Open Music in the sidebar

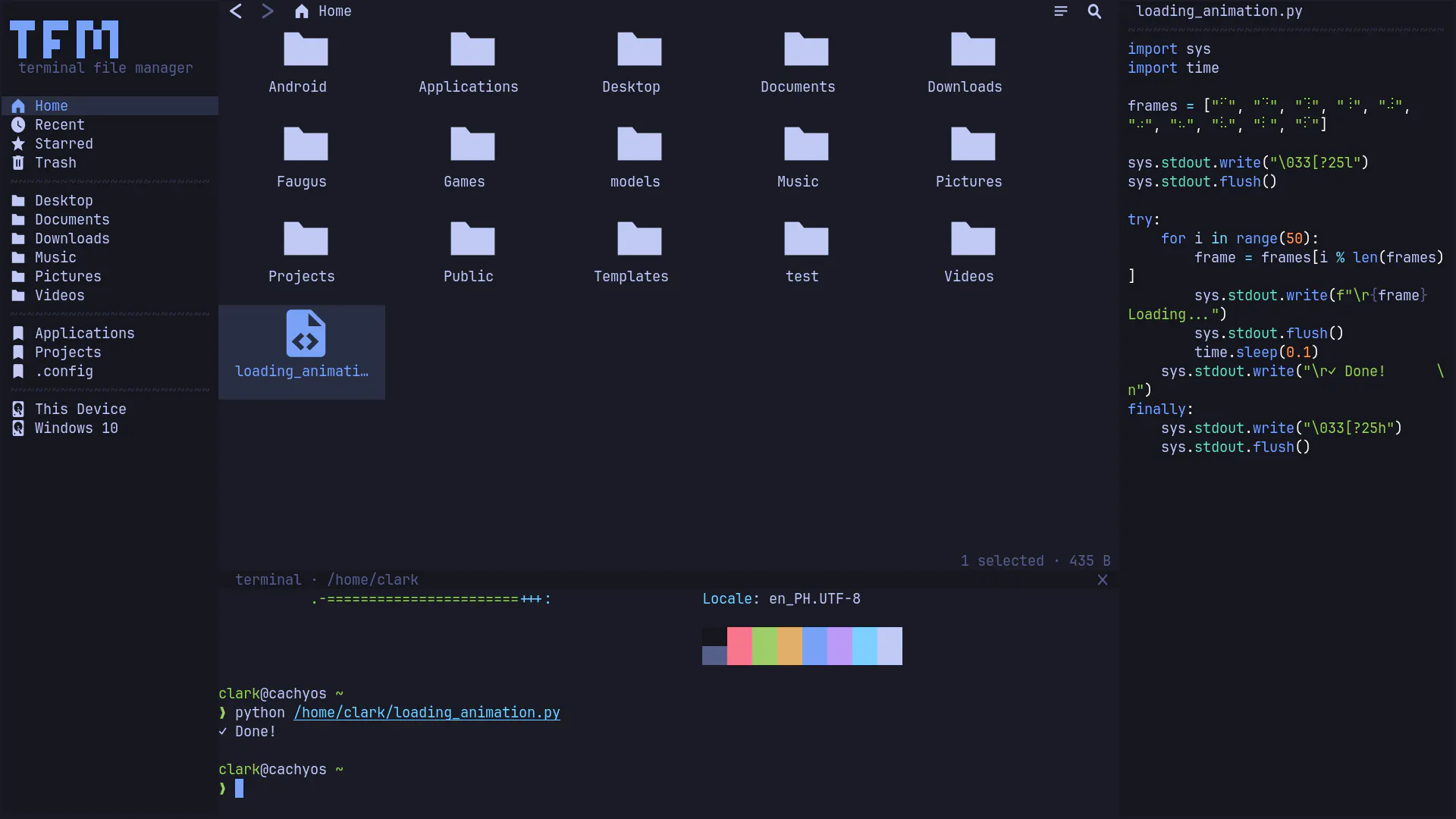(x=110, y=258)
